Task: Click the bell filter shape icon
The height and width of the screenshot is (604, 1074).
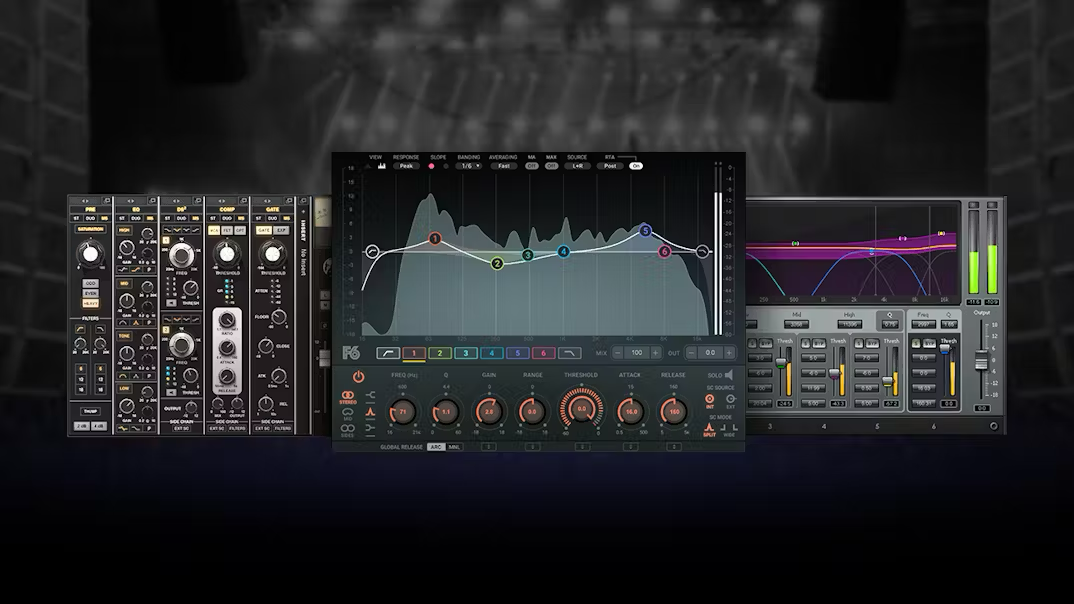Action: pyautogui.click(x=371, y=411)
